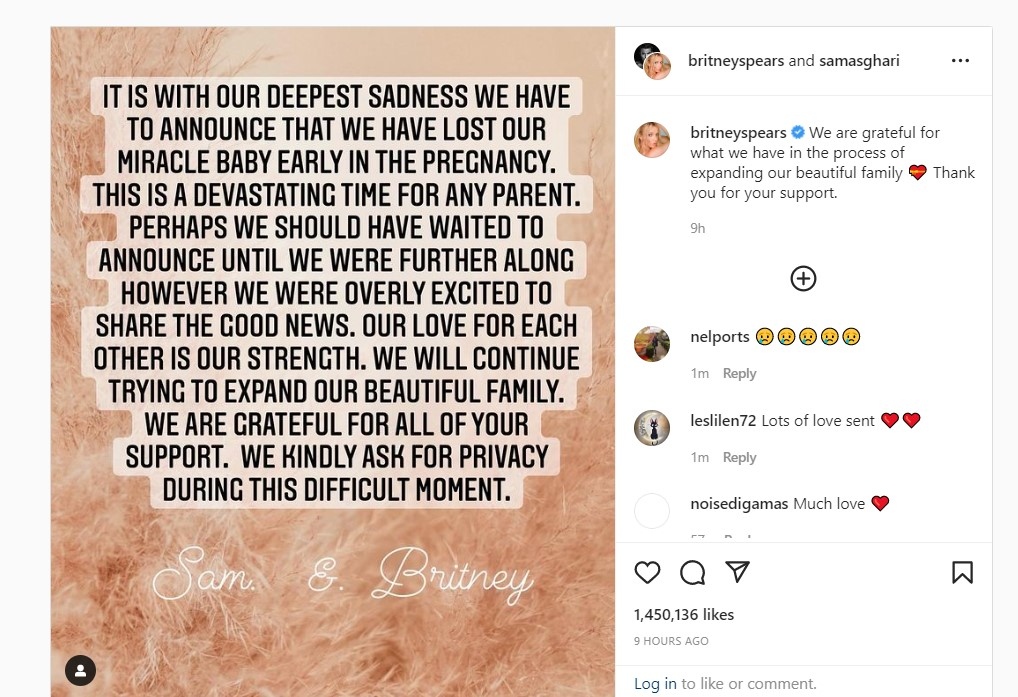
Task: Share post with paper plane icon
Action: pos(737,572)
